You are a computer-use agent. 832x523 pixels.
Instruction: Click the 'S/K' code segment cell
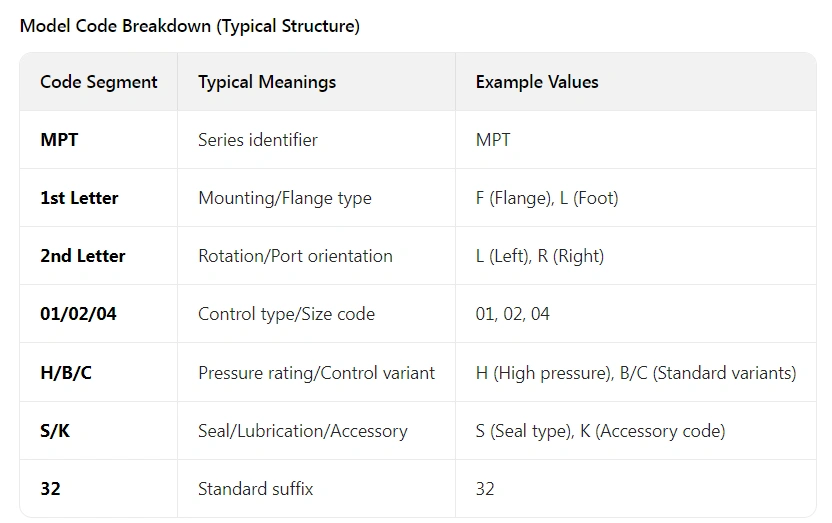(x=55, y=431)
